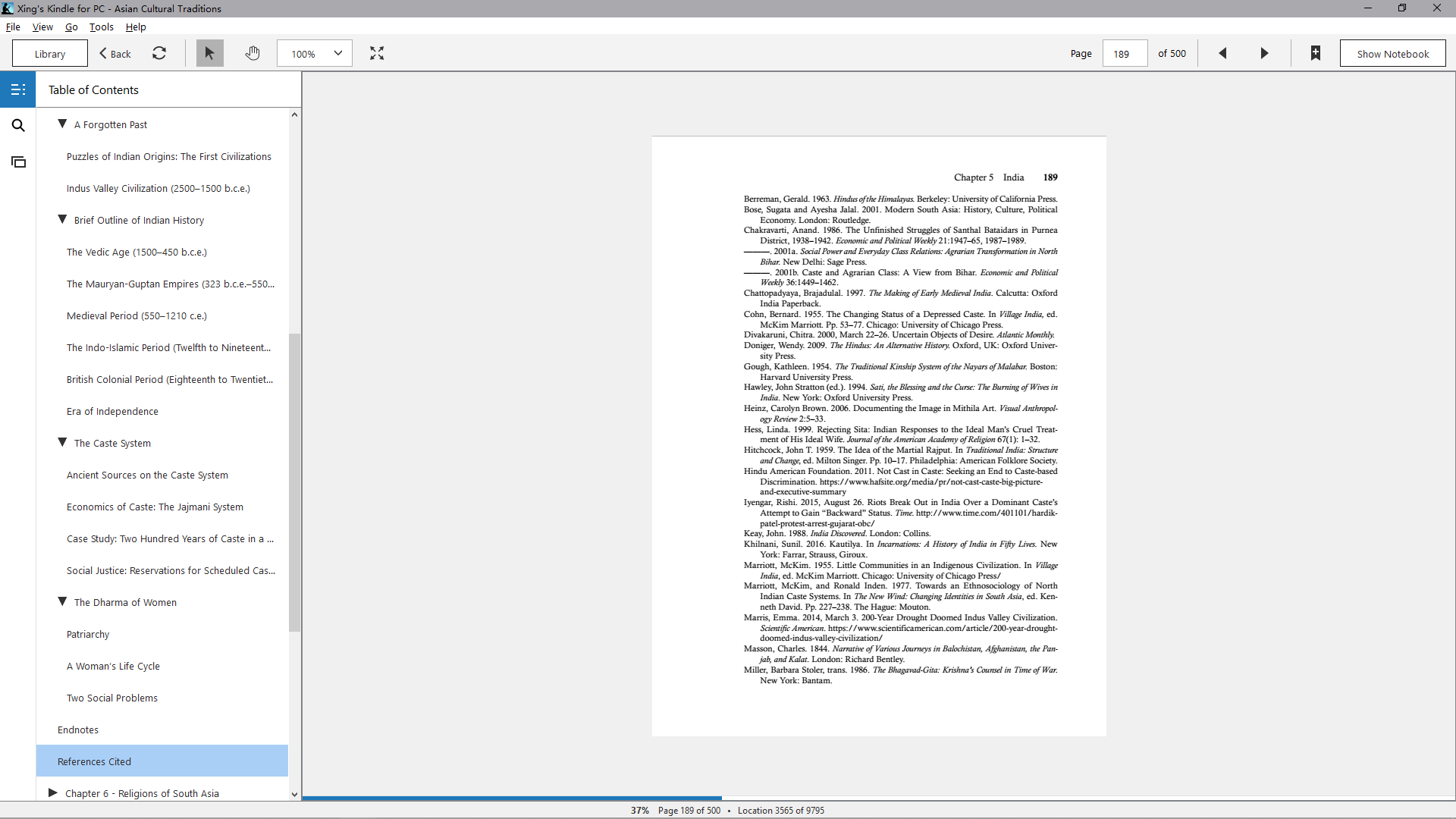Open the search panel icon
The height and width of the screenshot is (819, 1456).
click(18, 126)
